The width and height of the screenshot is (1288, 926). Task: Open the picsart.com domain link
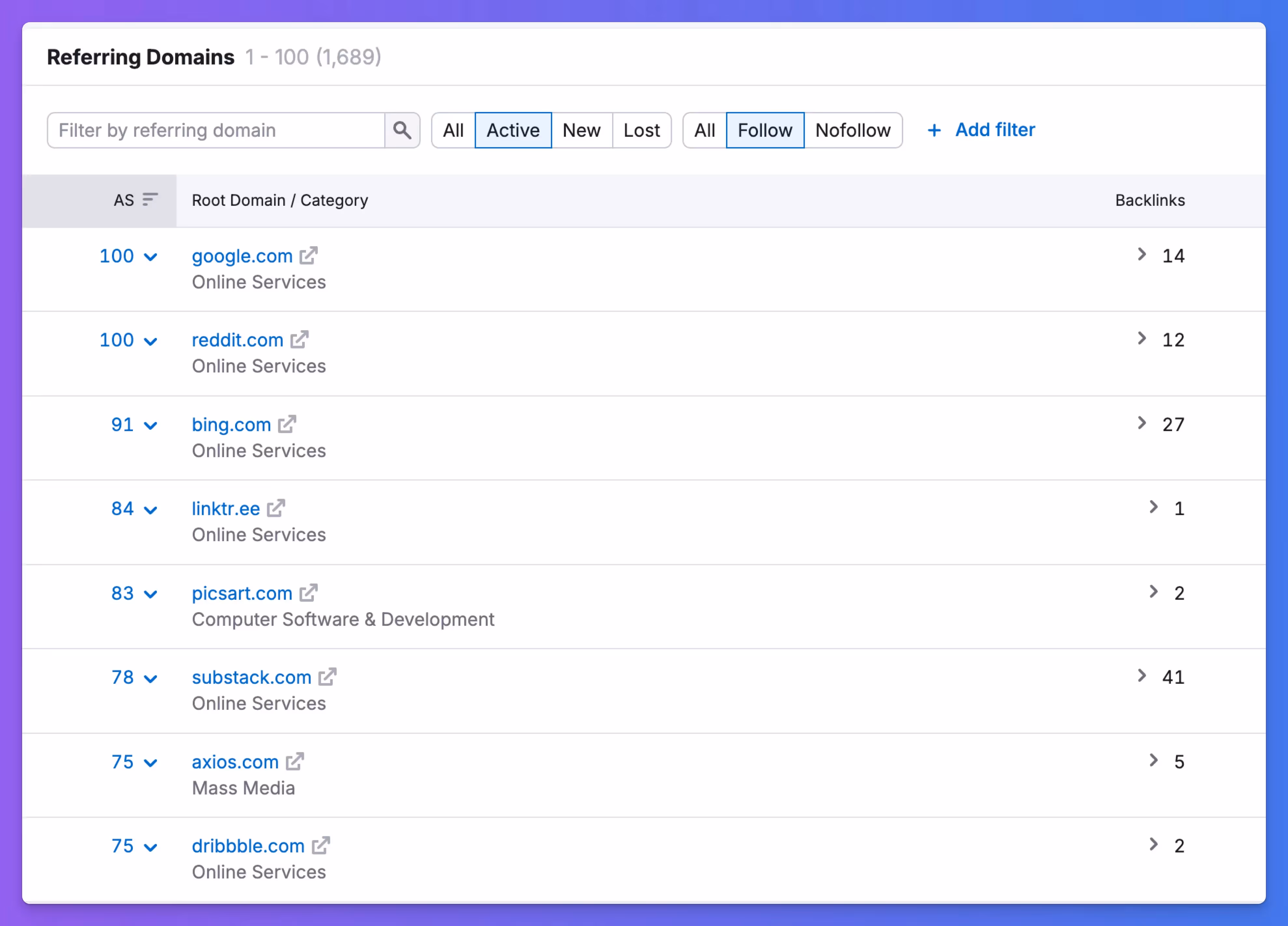point(243,594)
